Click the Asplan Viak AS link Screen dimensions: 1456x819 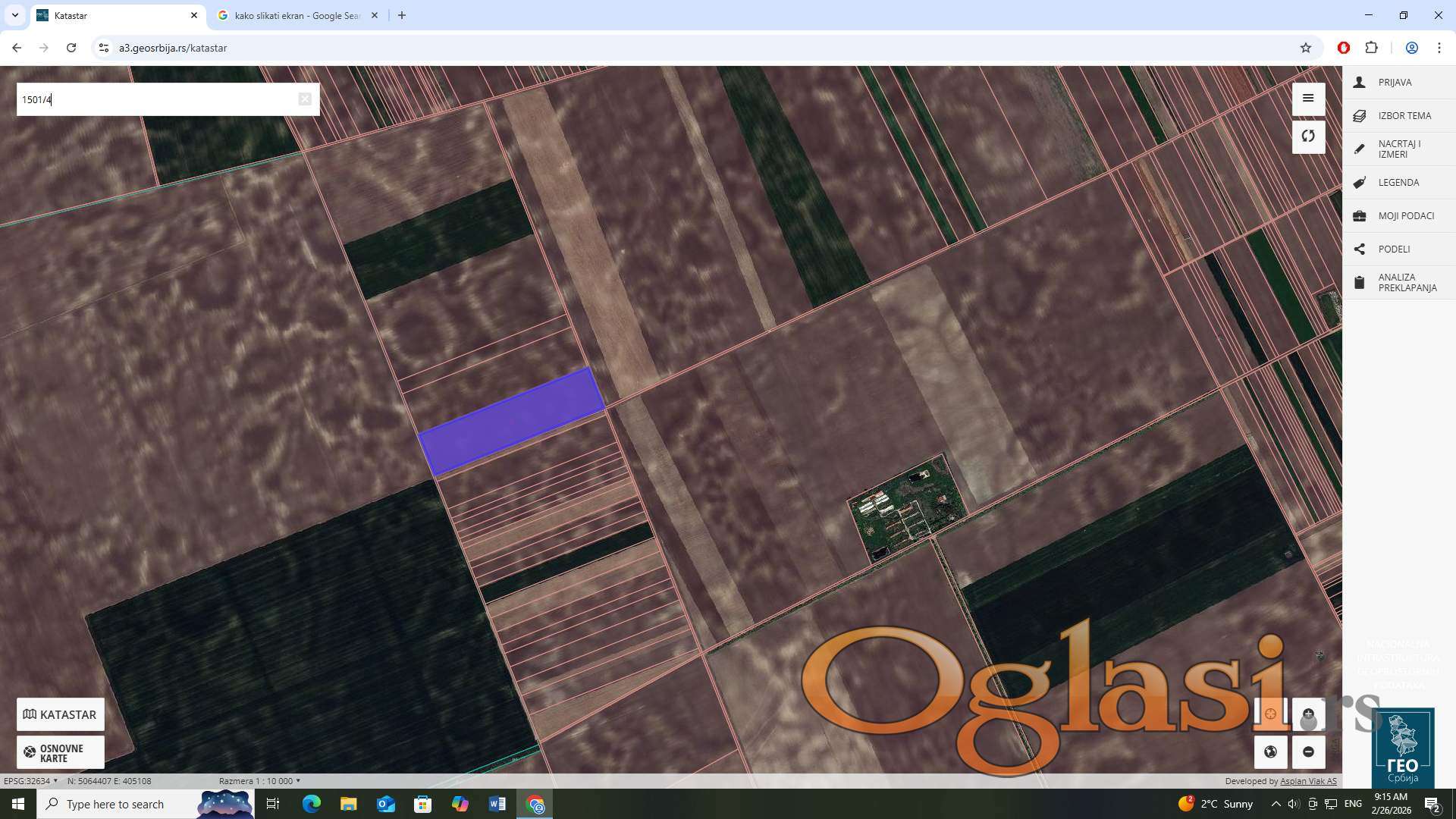(1308, 781)
